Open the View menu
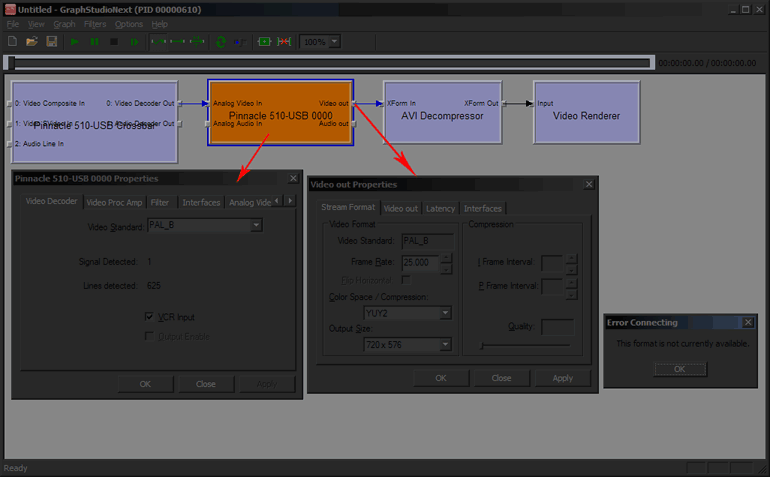Viewport: 770px width, 477px height. point(36,24)
